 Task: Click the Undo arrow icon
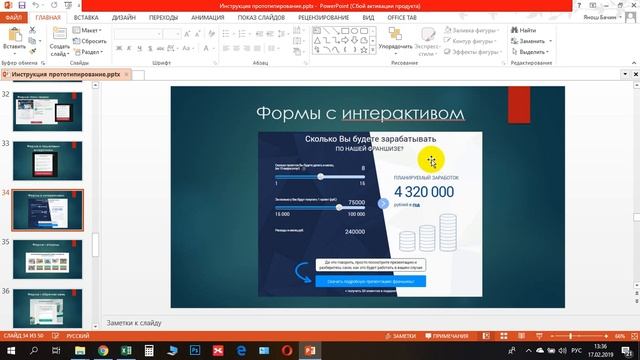tap(36, 6)
